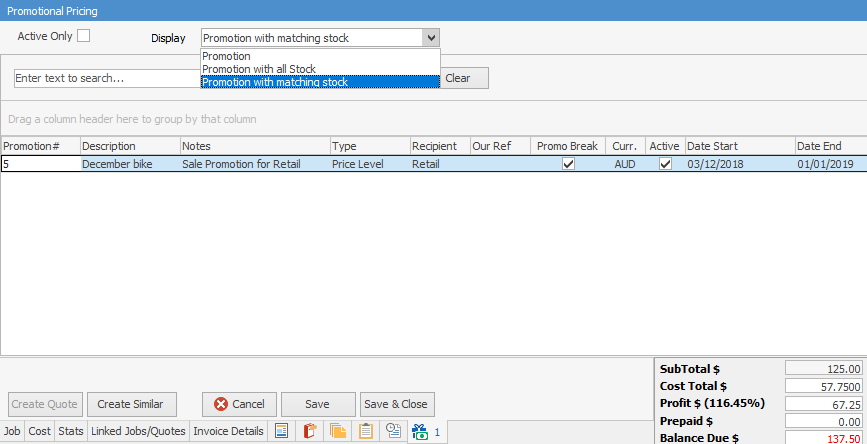Focus the 'Enter text to search' field
Screen dimensions: 867x444
coord(107,78)
